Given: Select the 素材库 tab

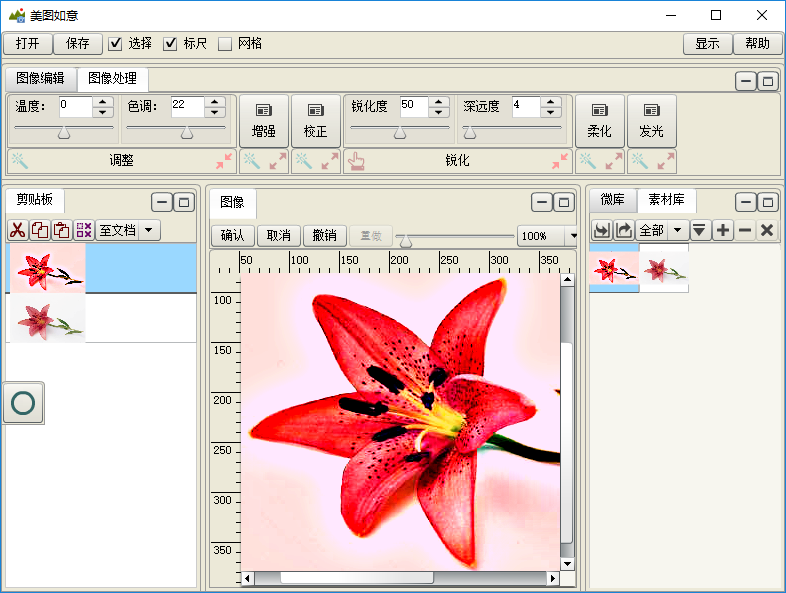Looking at the screenshot, I should (666, 200).
